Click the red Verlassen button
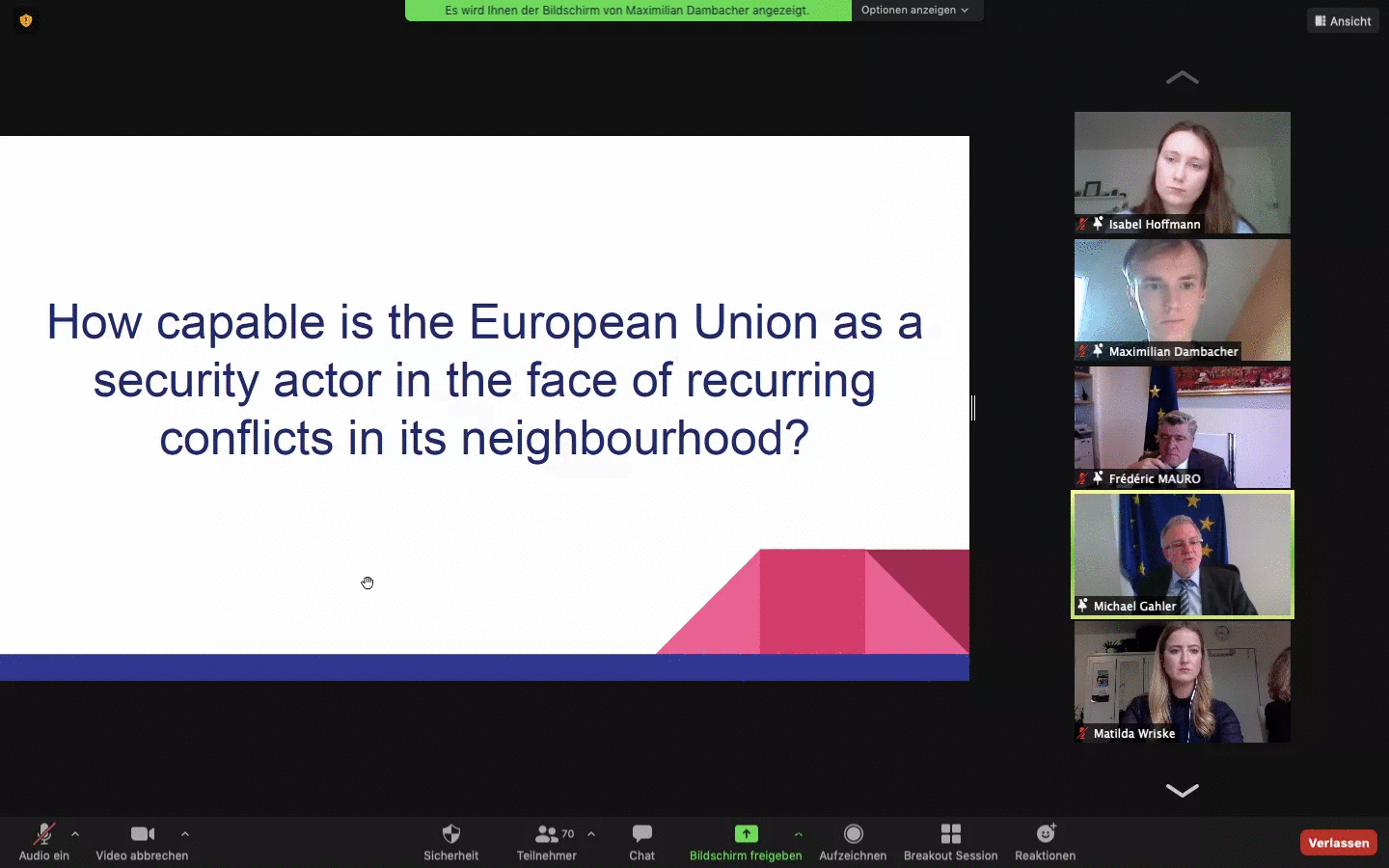Screen dimensions: 1389x868 1338,843
